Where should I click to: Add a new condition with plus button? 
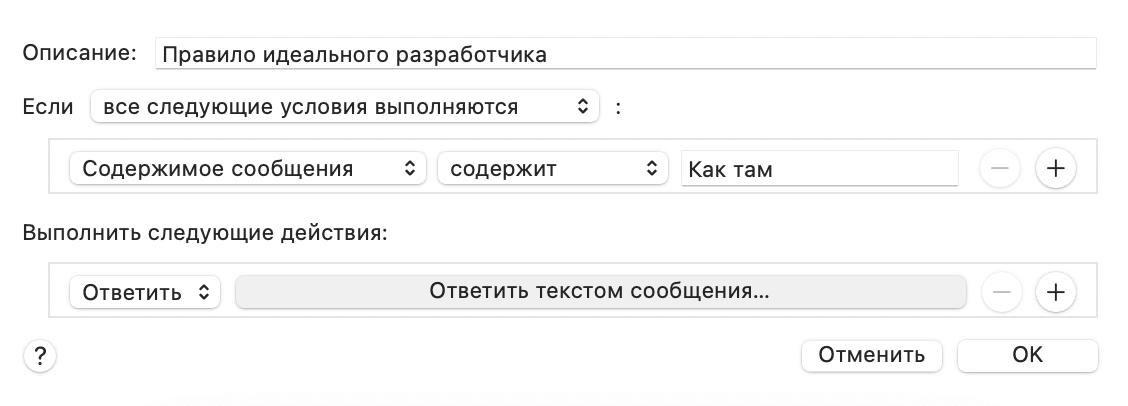[1055, 168]
